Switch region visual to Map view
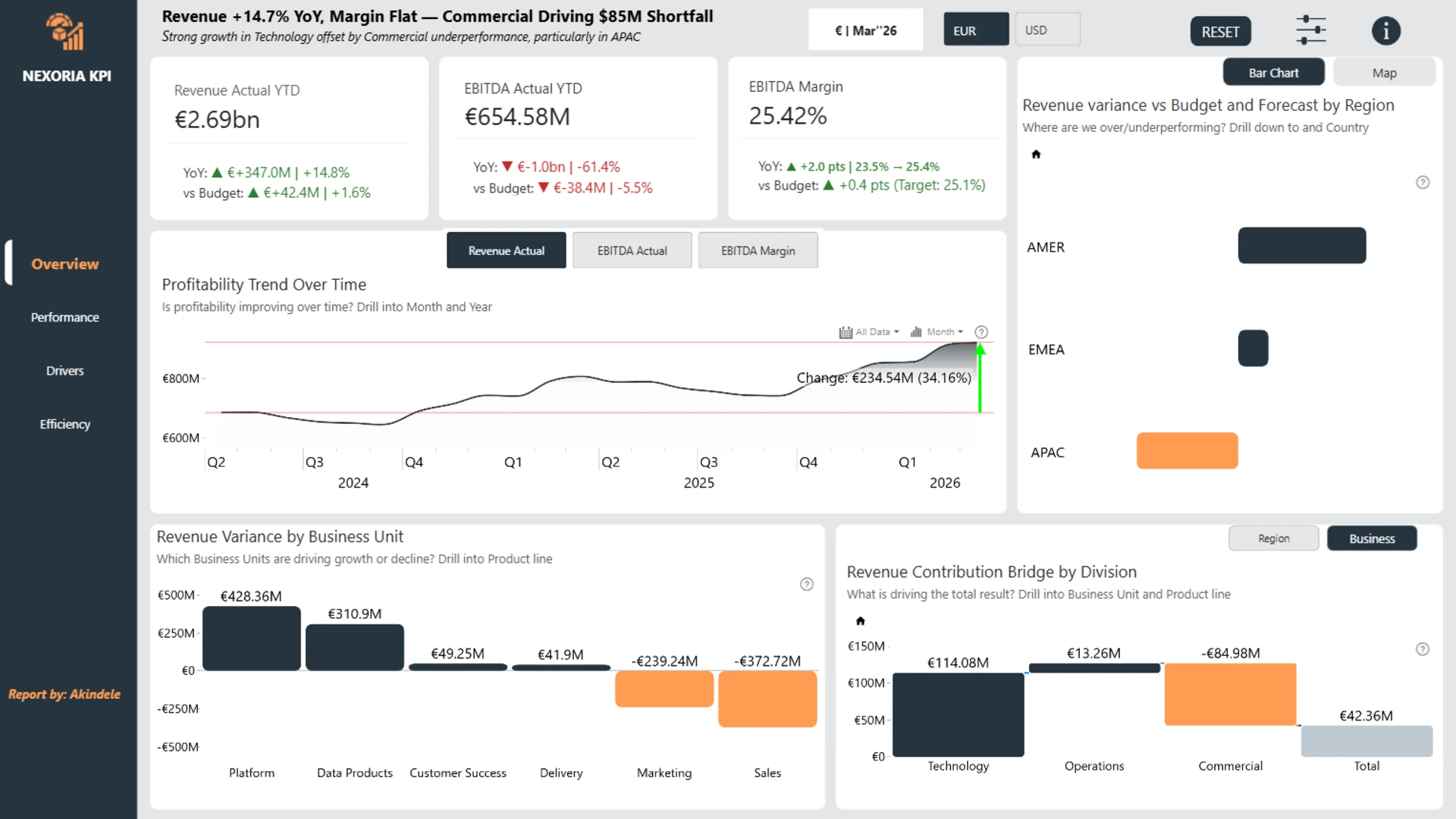1456x819 pixels. [x=1383, y=73]
